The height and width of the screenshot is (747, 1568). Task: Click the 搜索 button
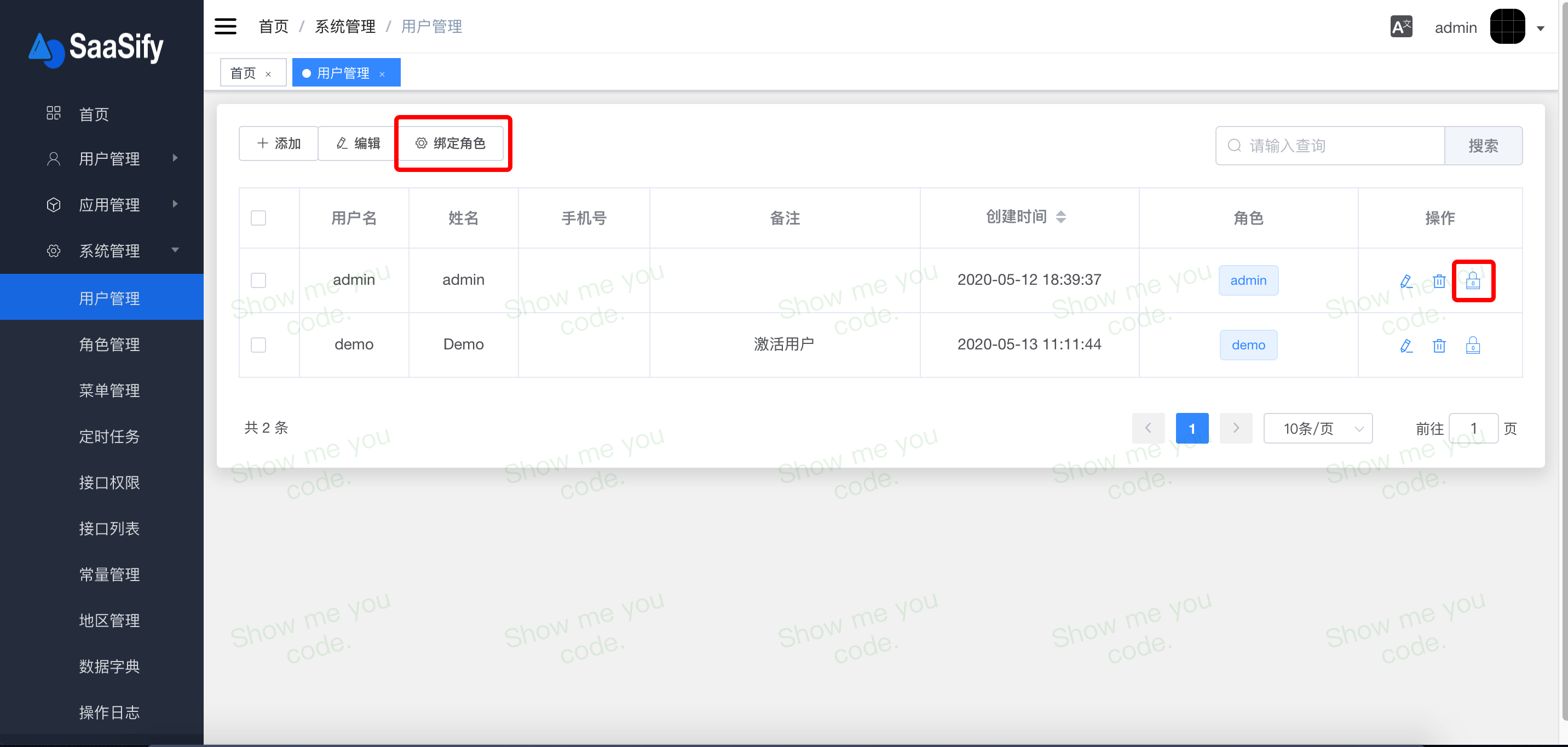pyautogui.click(x=1483, y=146)
